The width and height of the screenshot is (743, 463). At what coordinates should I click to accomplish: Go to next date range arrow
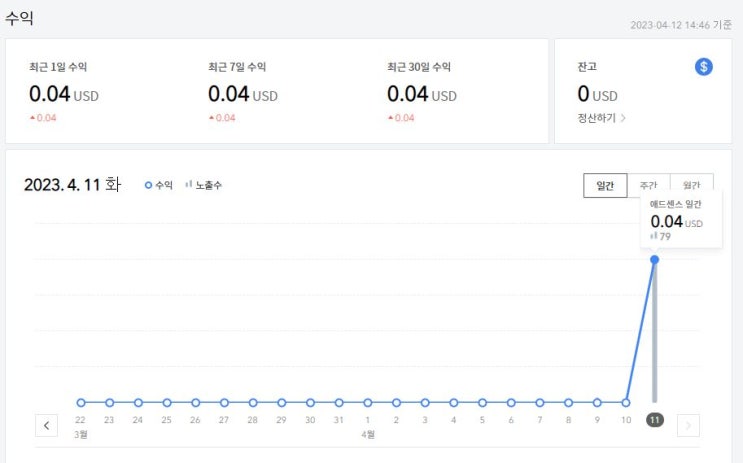688,426
